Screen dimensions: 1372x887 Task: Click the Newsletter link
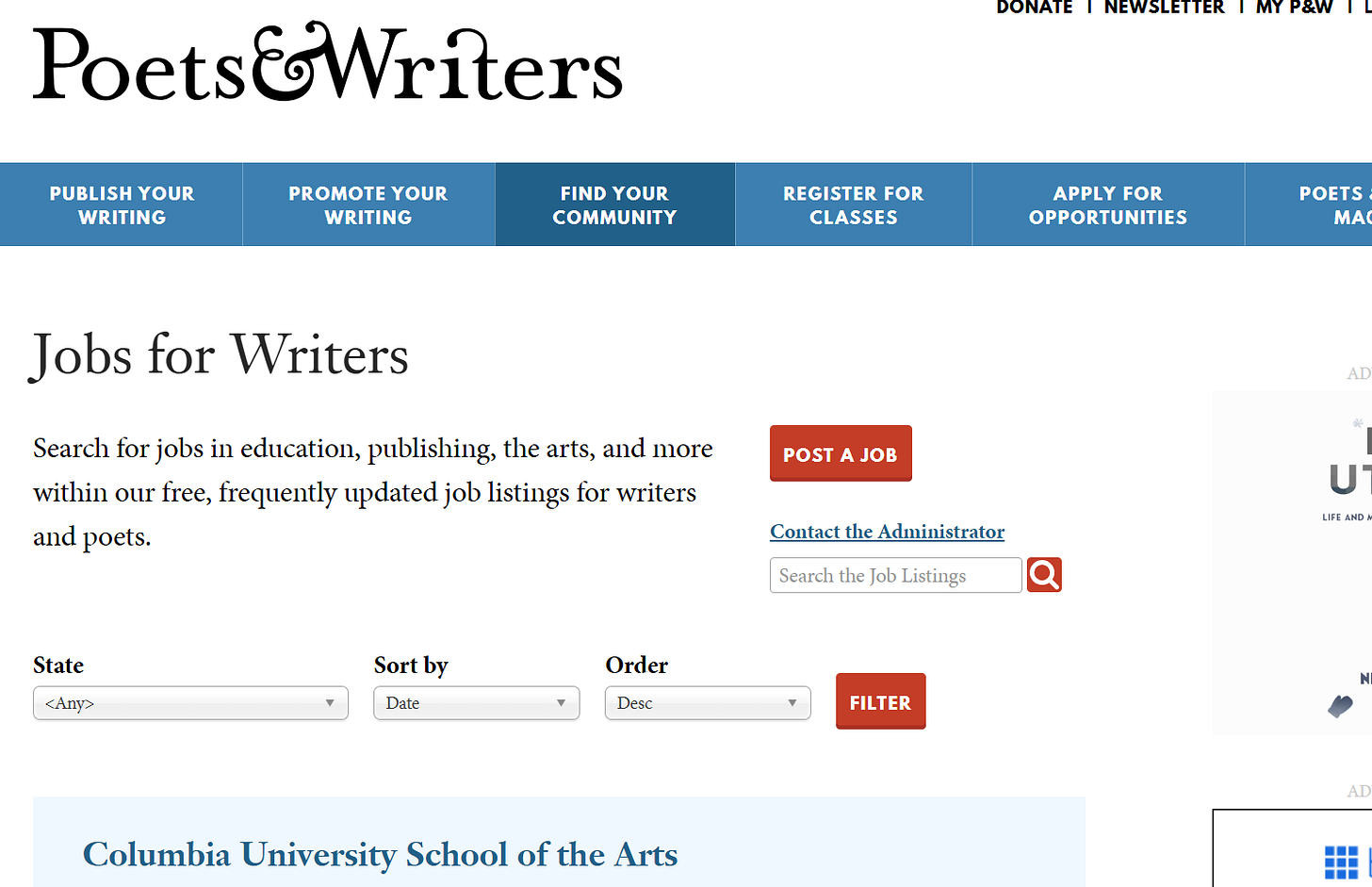[x=1164, y=8]
